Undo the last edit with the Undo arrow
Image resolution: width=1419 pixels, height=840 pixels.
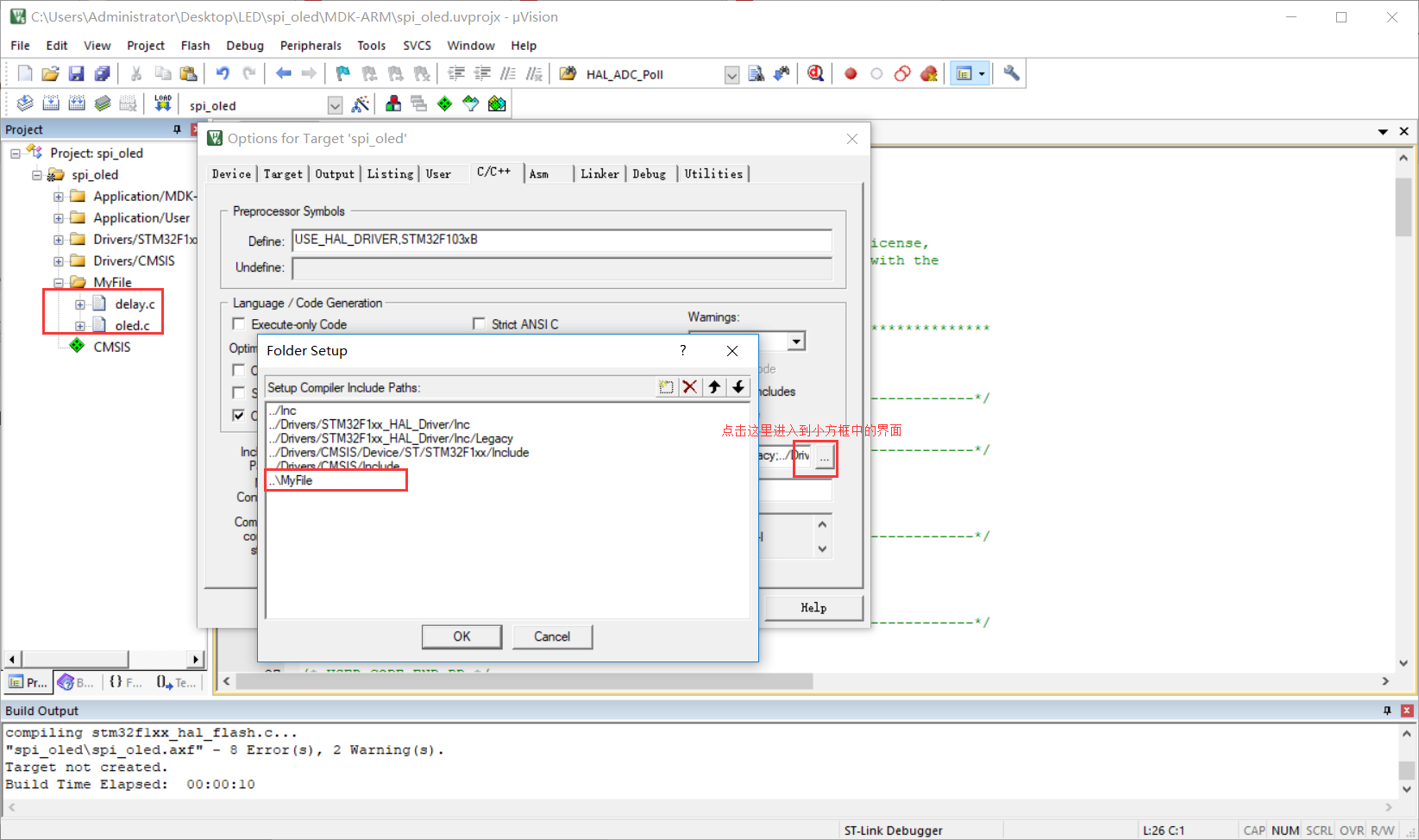coord(223,74)
